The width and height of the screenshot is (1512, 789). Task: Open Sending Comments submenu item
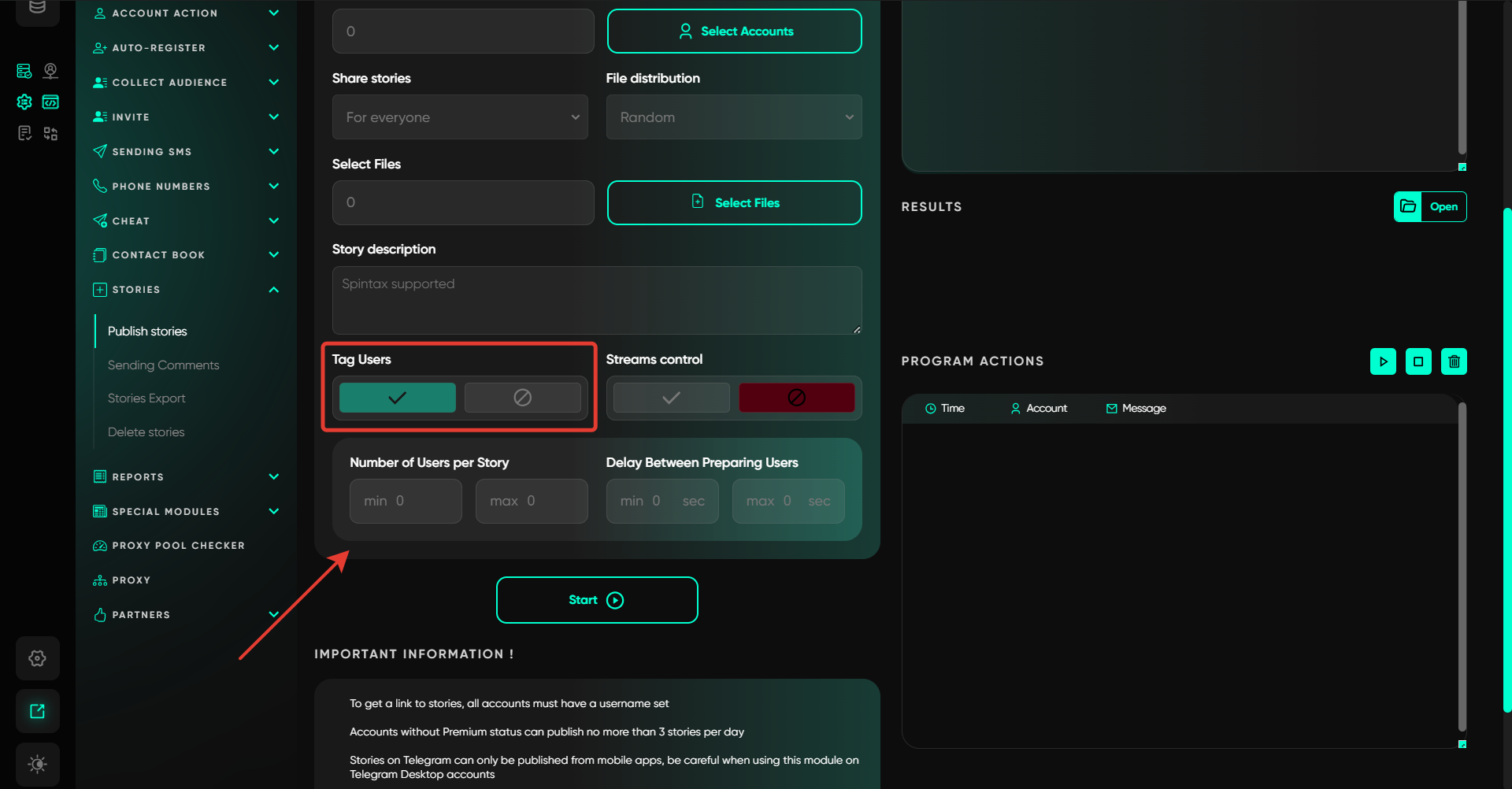(163, 365)
